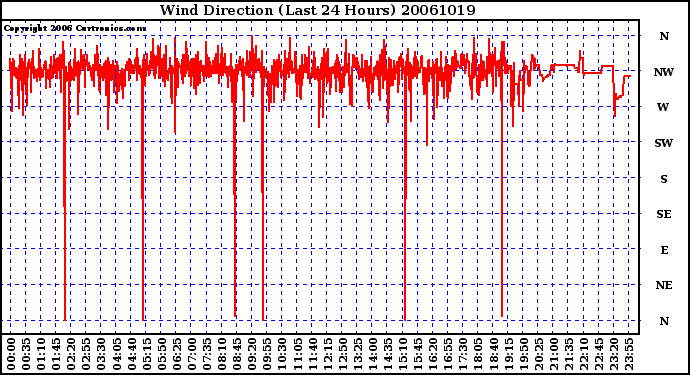Select the top "N" direction label
The width and height of the screenshot is (690, 375).
[x=664, y=36]
